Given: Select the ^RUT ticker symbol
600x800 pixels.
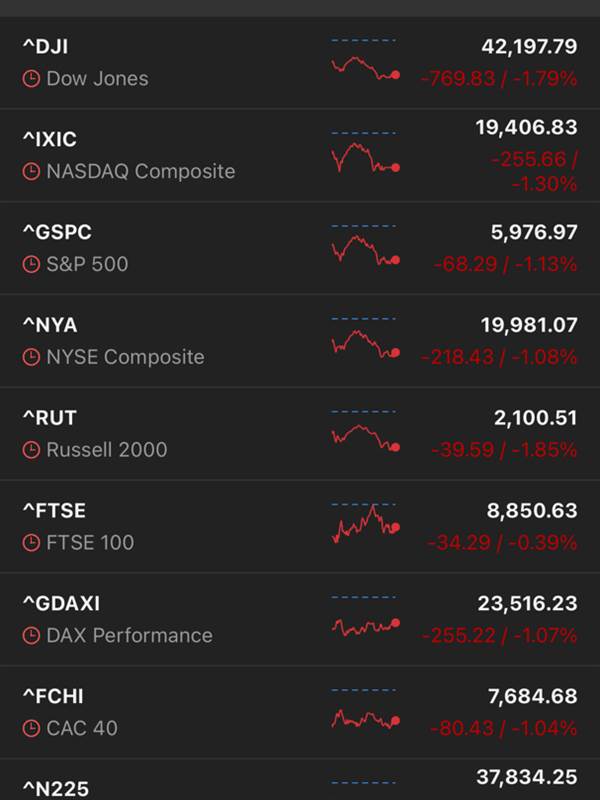Looking at the screenshot, I should pyautogui.click(x=49, y=418).
